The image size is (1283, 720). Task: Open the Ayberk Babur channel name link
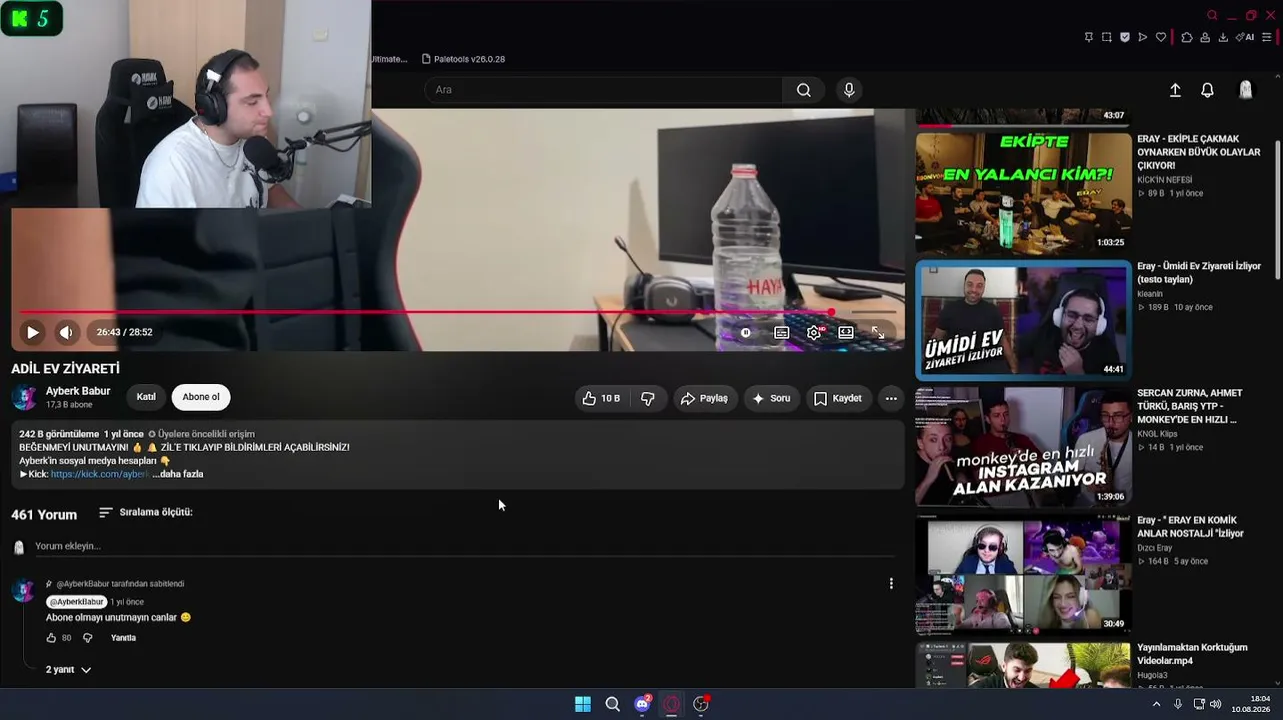(78, 391)
